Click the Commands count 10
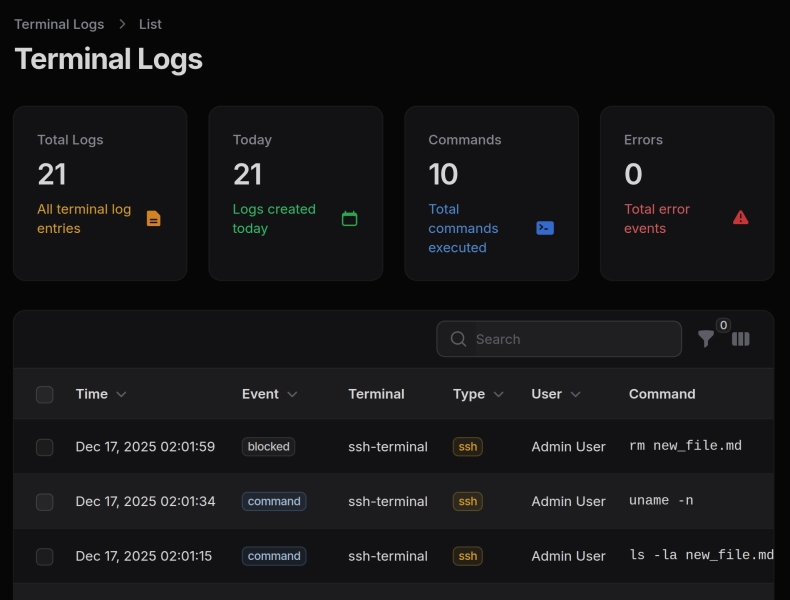Image resolution: width=790 pixels, height=600 pixels. coord(443,174)
